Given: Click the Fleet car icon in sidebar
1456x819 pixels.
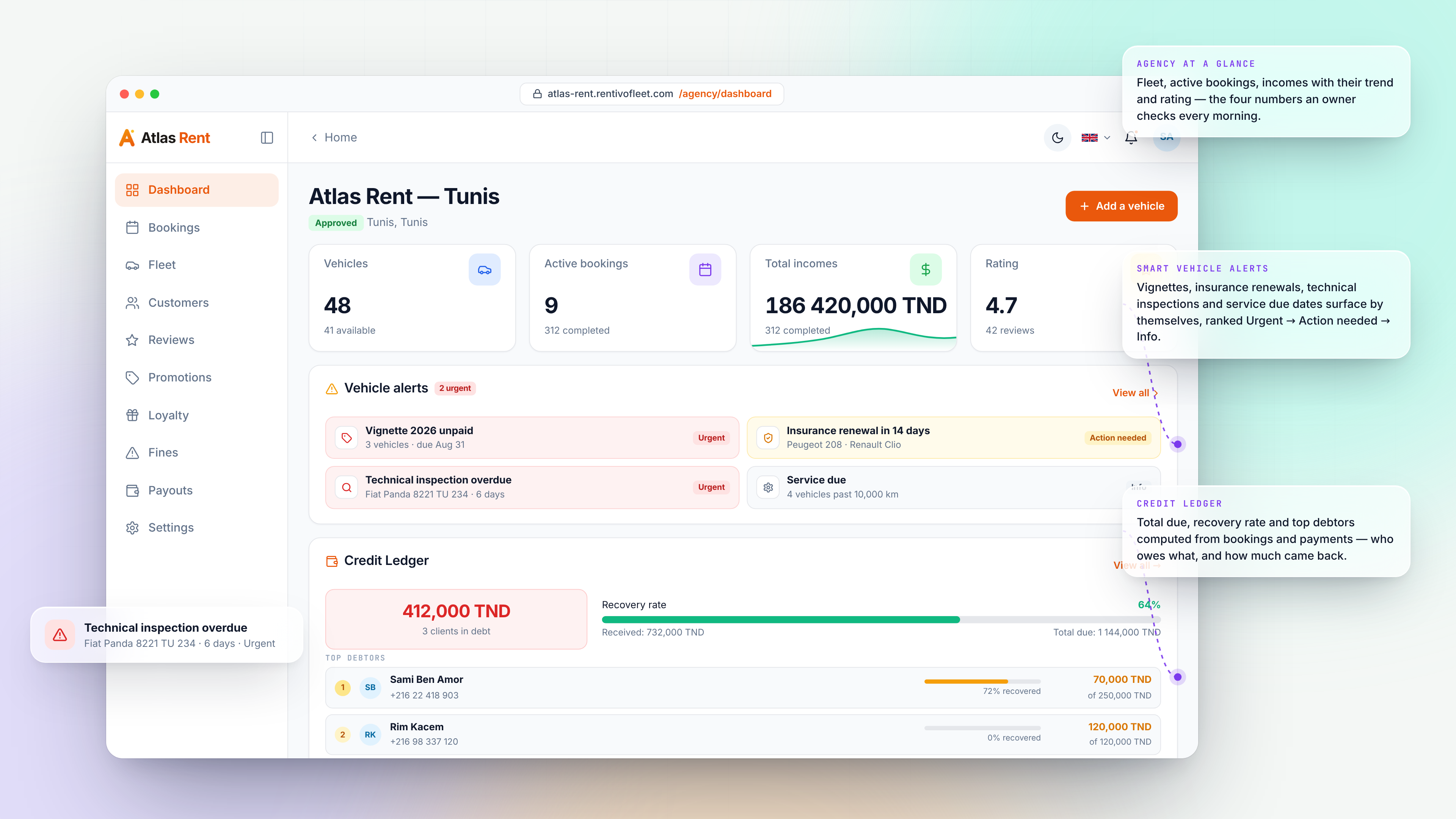Looking at the screenshot, I should pyautogui.click(x=132, y=265).
